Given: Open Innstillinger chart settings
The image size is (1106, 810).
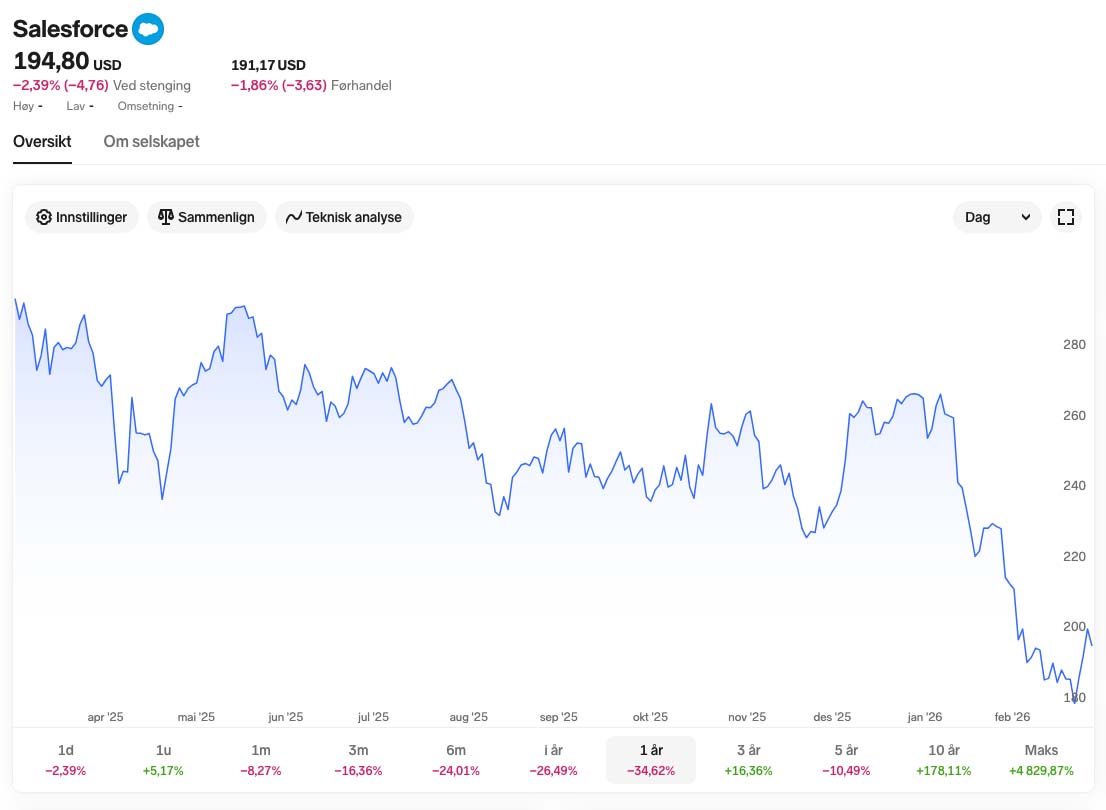Looking at the screenshot, I should pos(82,217).
